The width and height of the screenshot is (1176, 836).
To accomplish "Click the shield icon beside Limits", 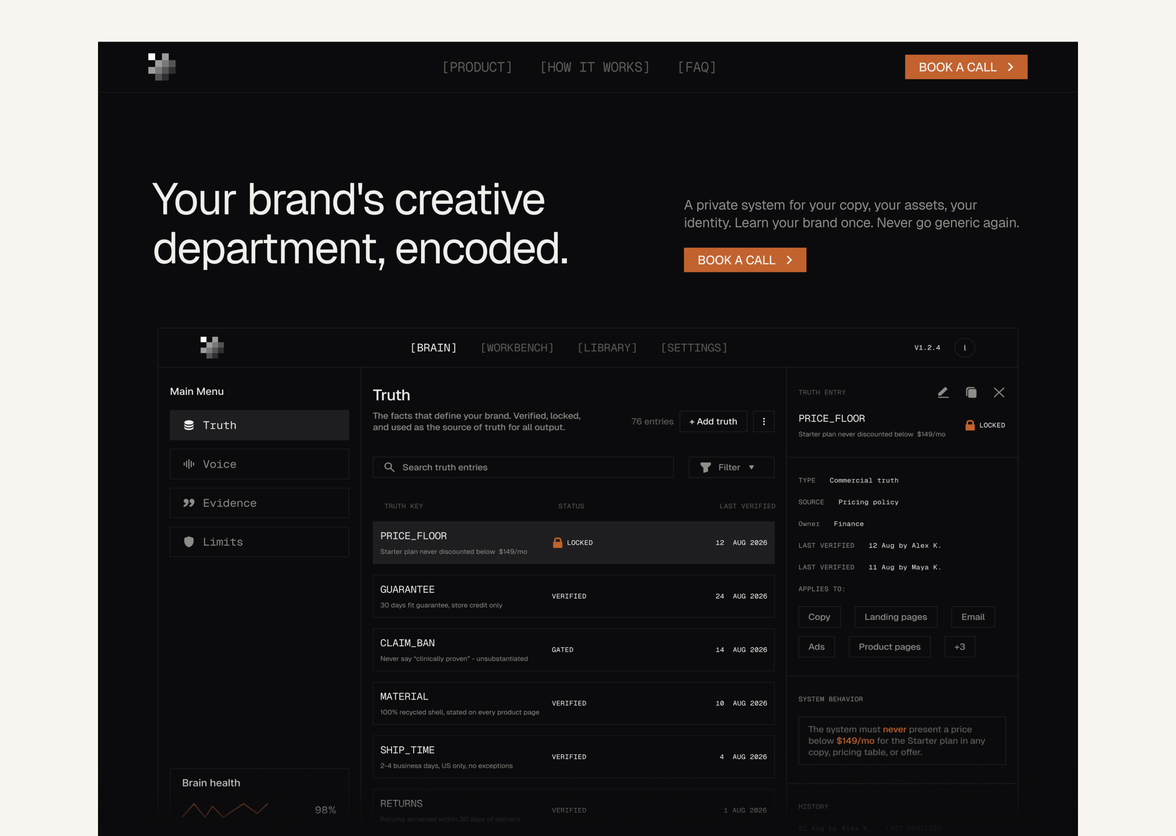I will pyautogui.click(x=189, y=542).
